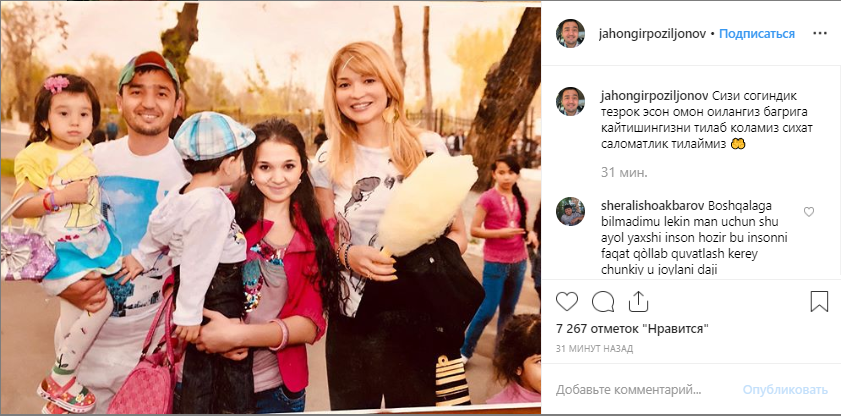The width and height of the screenshot is (841, 416).
Task: Share the post via share arrow icon
Action: click(x=638, y=302)
